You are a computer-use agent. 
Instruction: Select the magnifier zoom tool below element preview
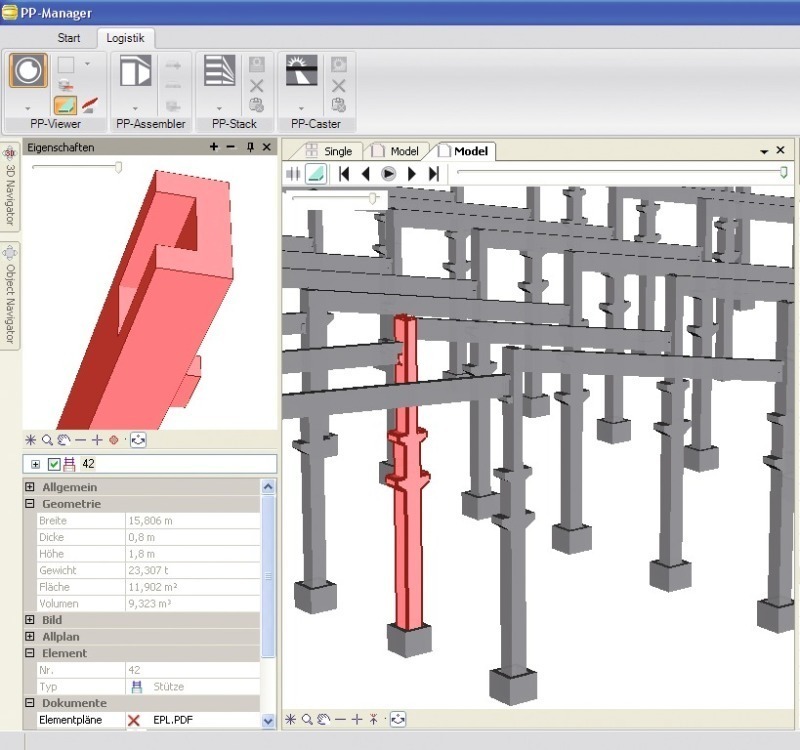[x=47, y=440]
